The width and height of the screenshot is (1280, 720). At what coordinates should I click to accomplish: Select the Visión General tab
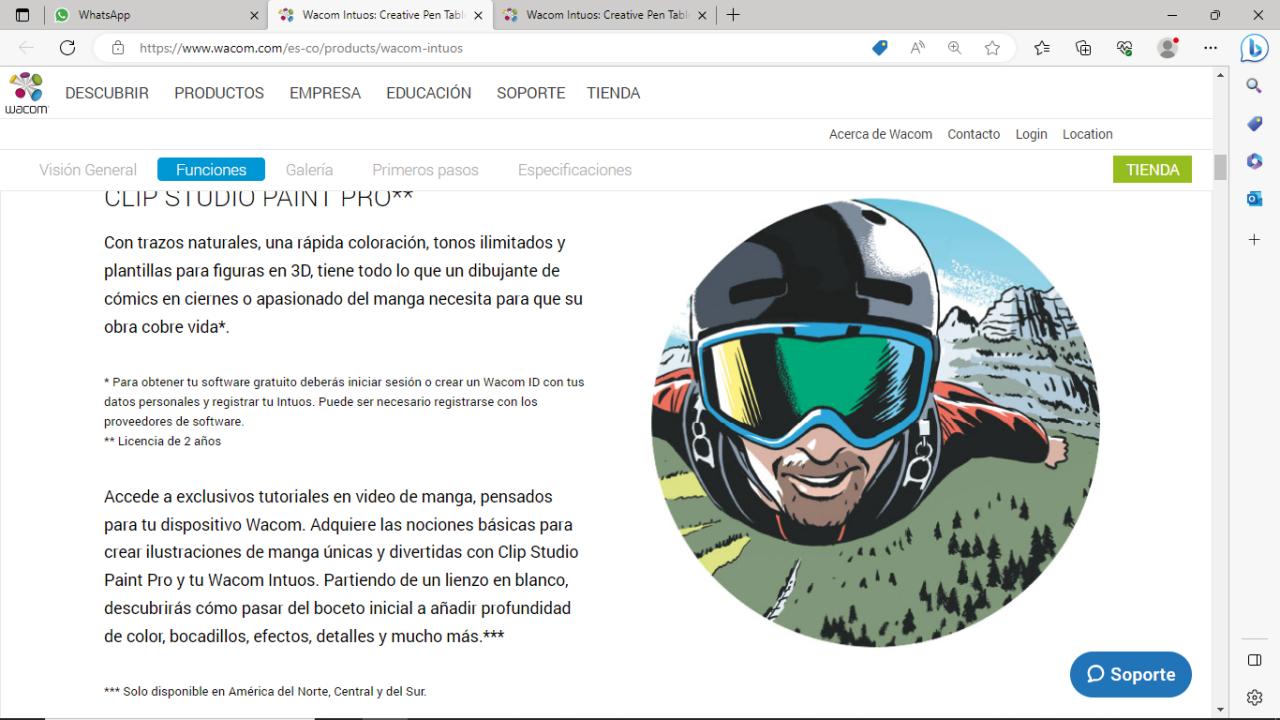(88, 170)
